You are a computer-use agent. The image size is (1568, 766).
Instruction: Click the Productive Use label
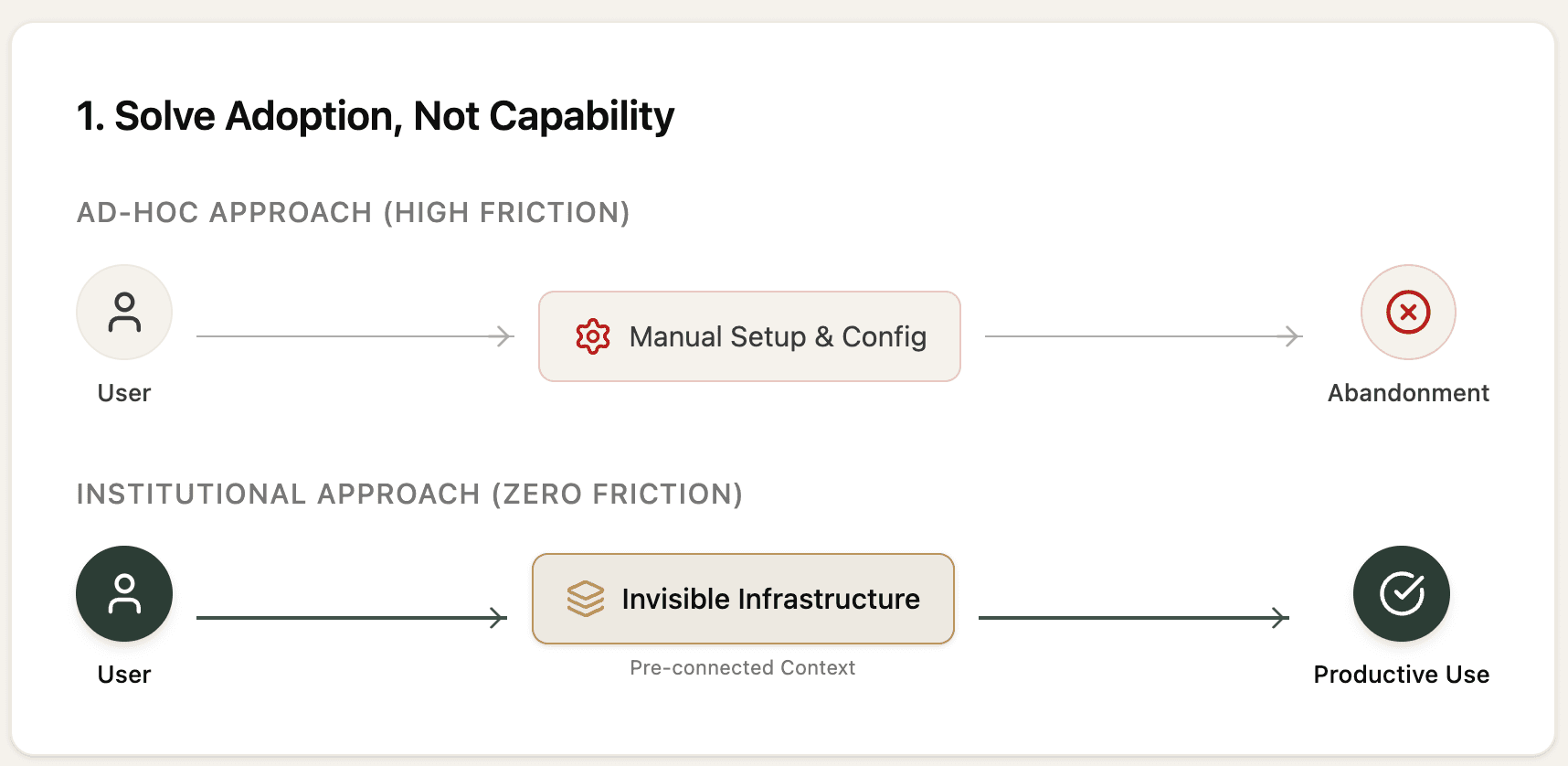[x=1401, y=675]
